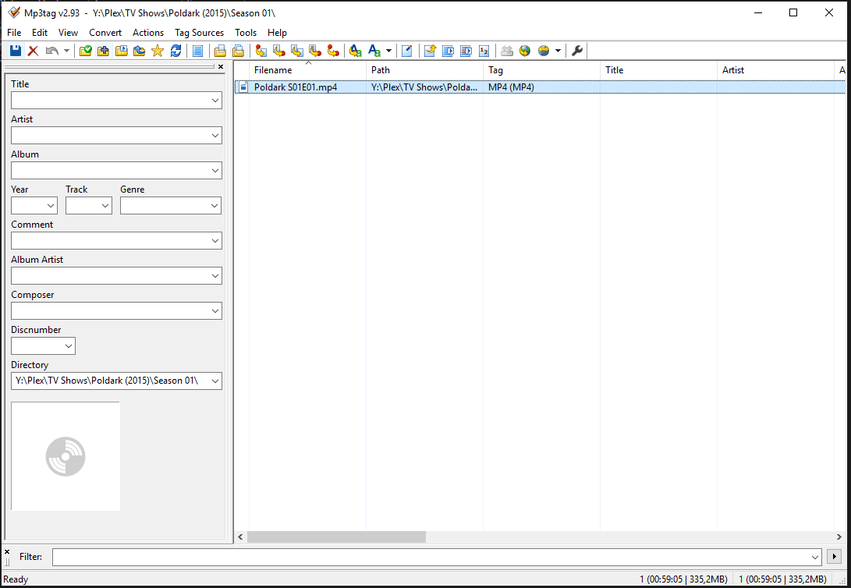Open the Tools menu
Viewport: 851px width, 588px height.
[x=246, y=33]
